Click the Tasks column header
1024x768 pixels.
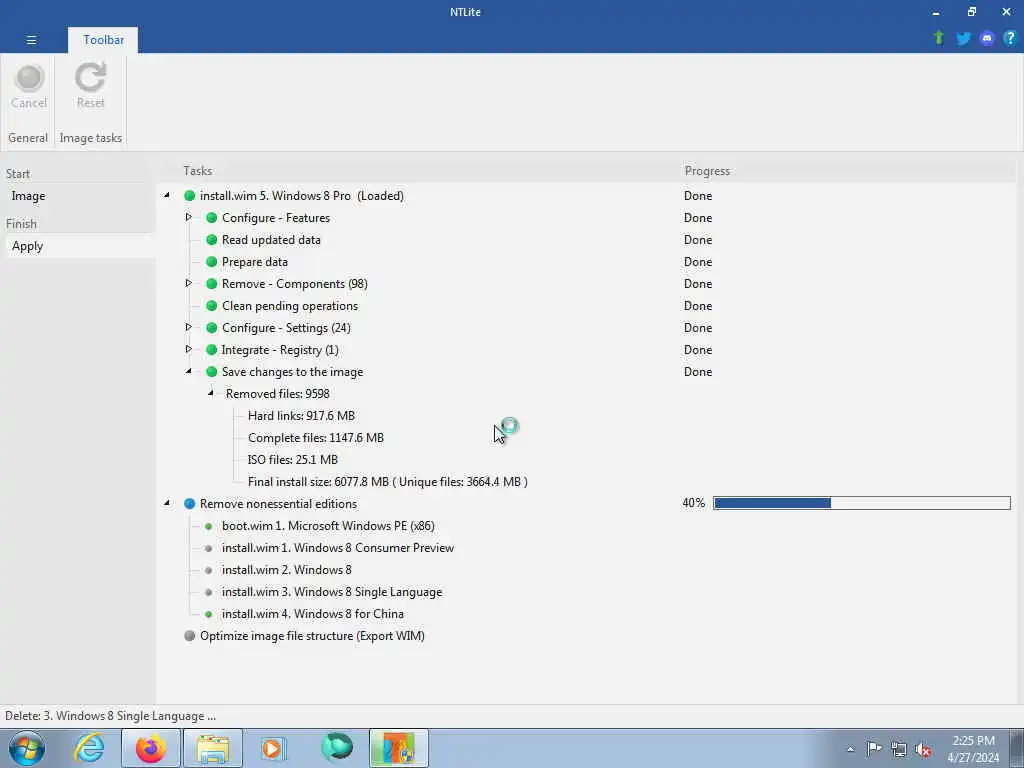197,170
